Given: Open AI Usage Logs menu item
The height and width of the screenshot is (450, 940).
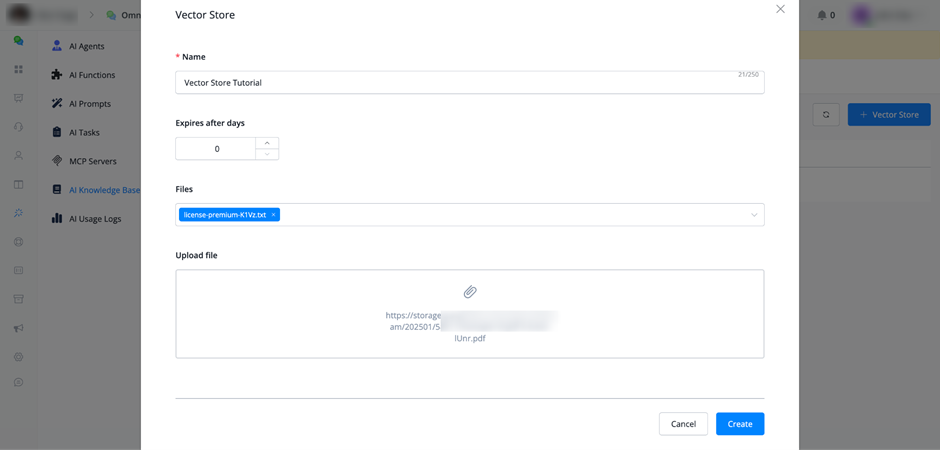Looking at the screenshot, I should [x=95, y=218].
